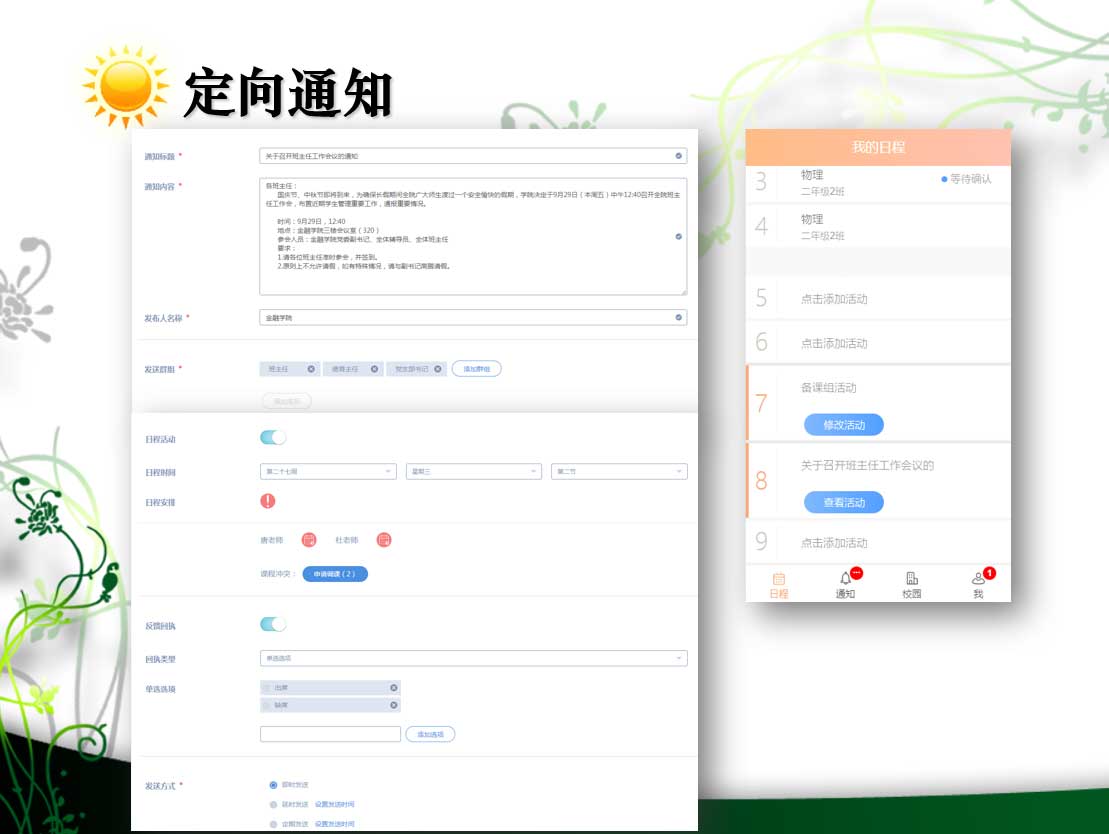Image resolution: width=1109 pixels, height=834 pixels.
Task: Open the 校园 building icon in bottom bar
Action: (911, 579)
